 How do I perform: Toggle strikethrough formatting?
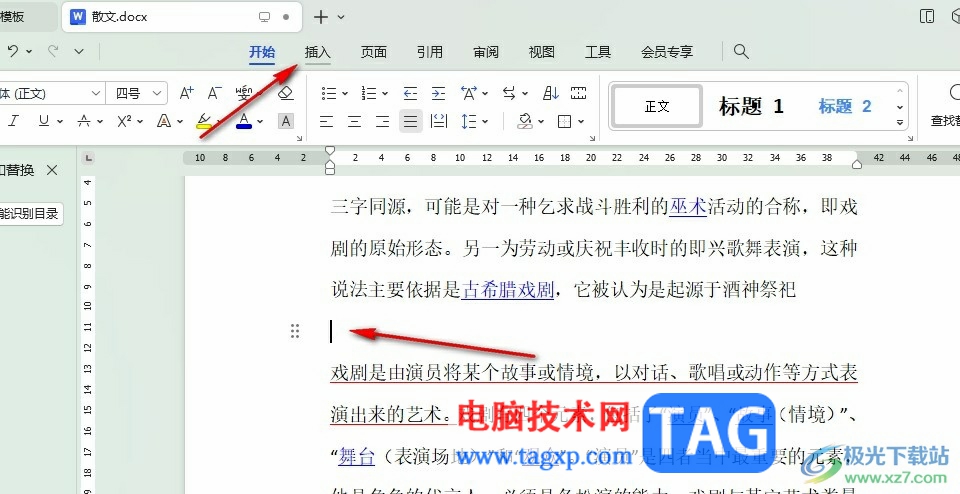coord(84,121)
